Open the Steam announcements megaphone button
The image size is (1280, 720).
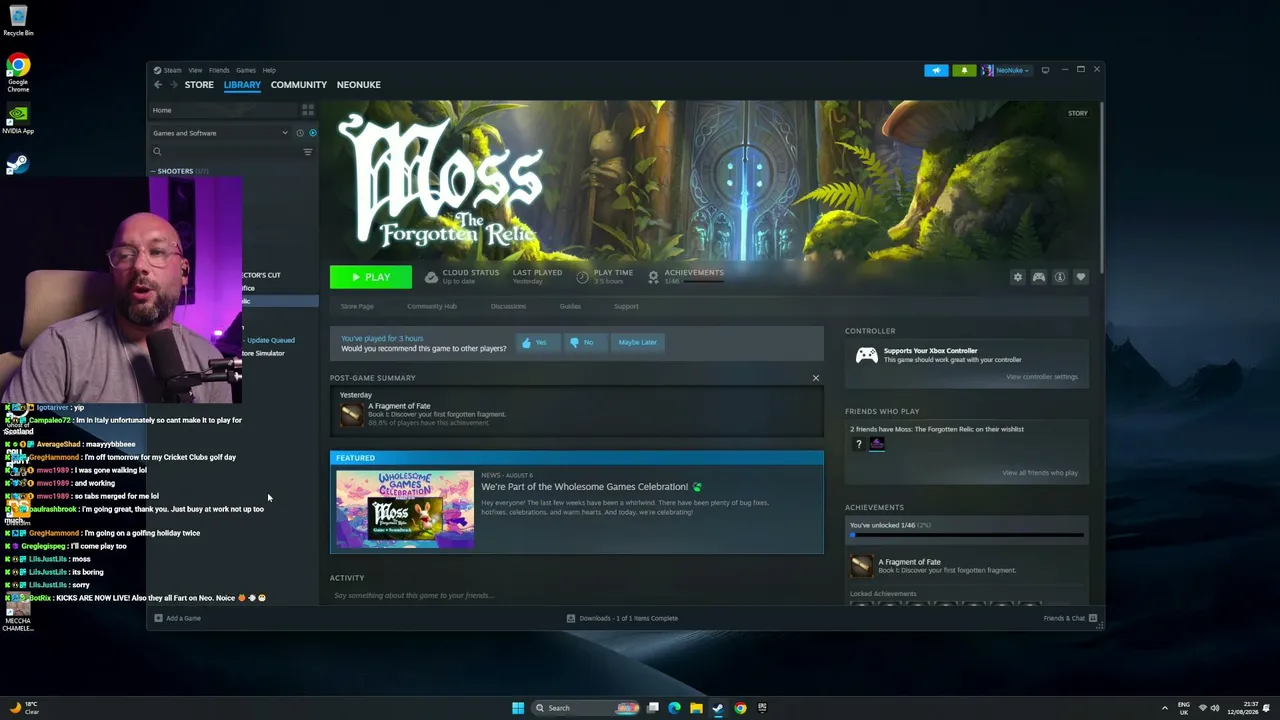click(936, 70)
